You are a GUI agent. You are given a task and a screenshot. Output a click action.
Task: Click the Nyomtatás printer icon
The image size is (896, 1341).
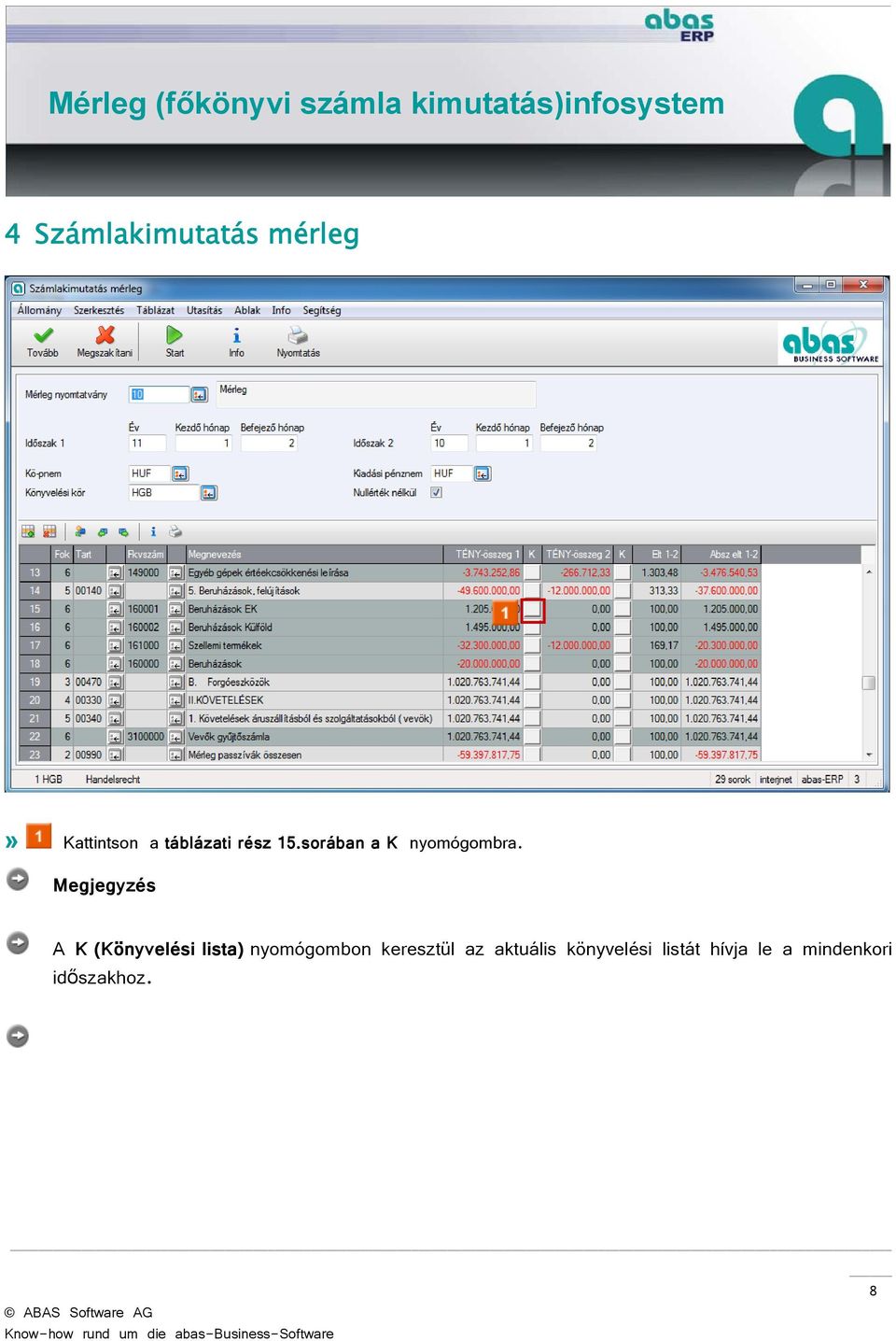[x=298, y=334]
